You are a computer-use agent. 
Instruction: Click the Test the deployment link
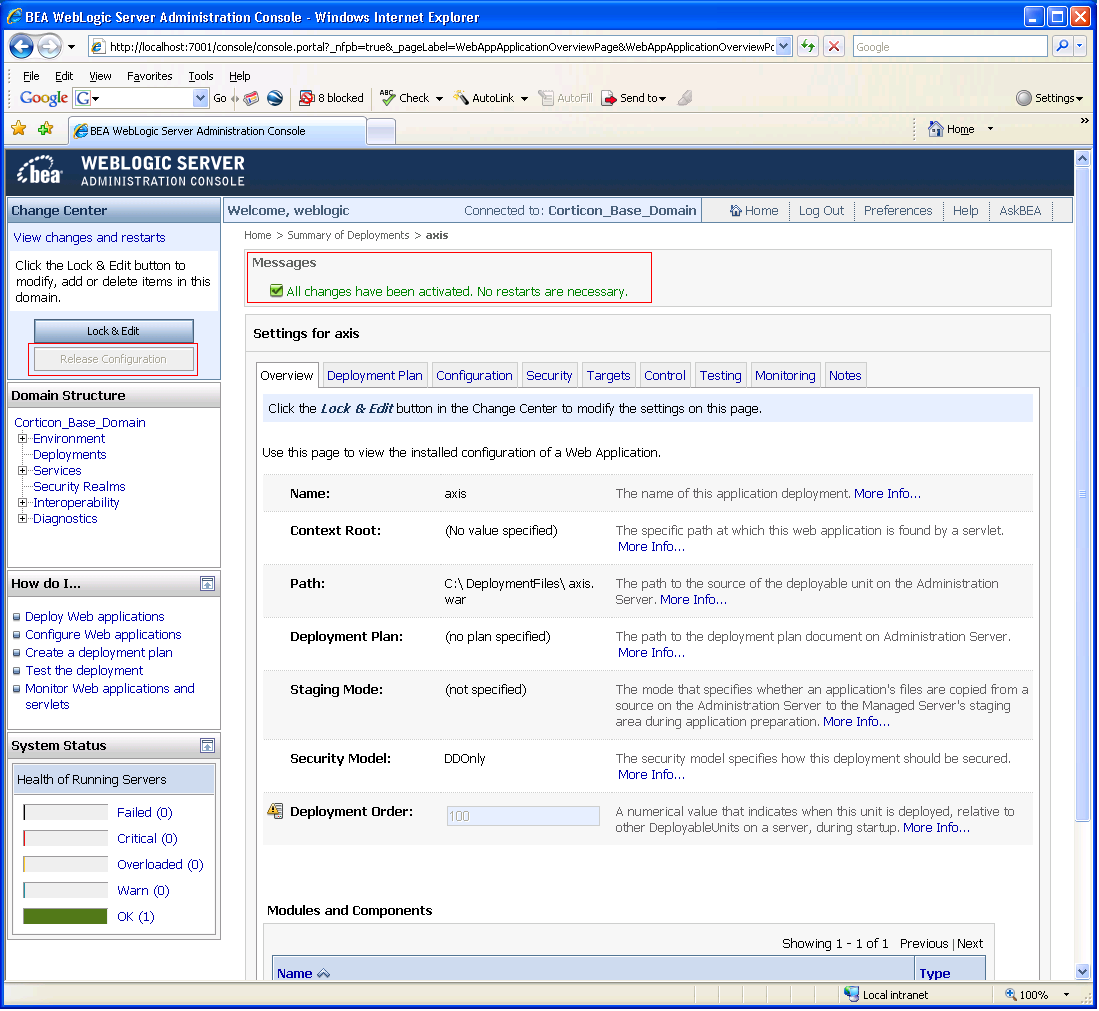[x=84, y=671]
